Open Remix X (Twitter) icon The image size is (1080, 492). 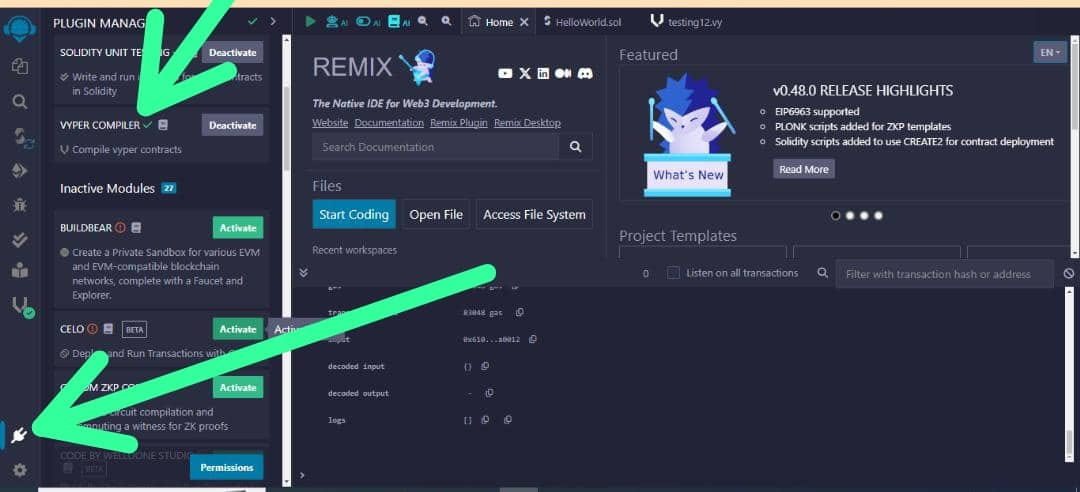(525, 73)
